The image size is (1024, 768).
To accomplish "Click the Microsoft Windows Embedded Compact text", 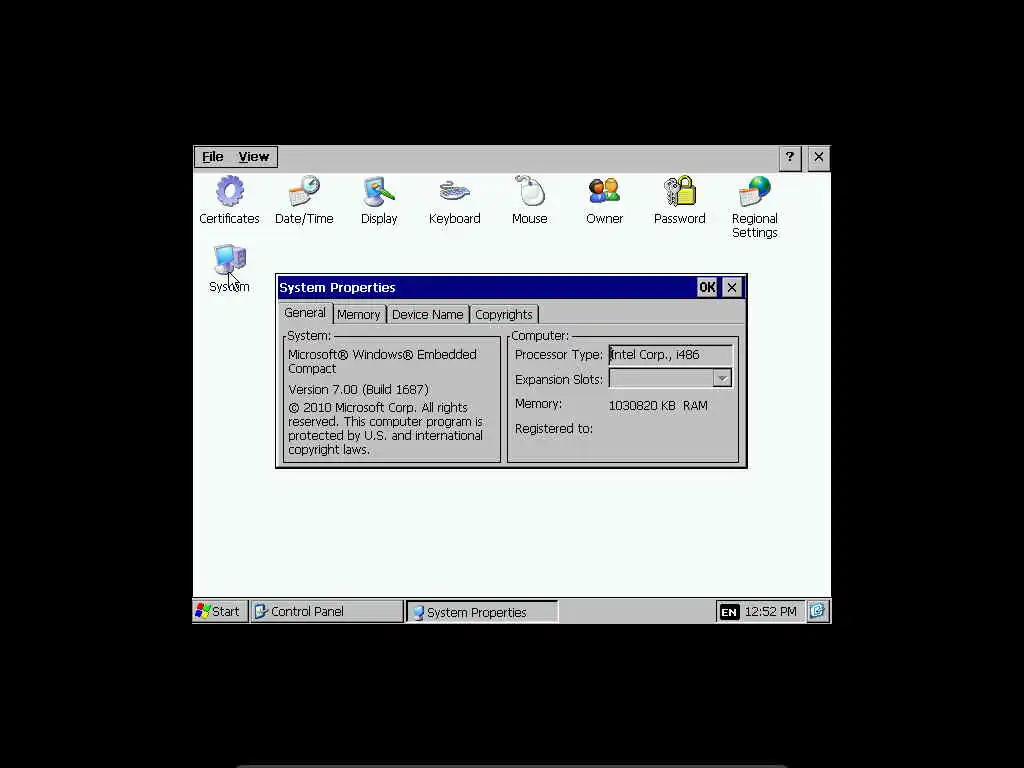I will (x=383, y=361).
